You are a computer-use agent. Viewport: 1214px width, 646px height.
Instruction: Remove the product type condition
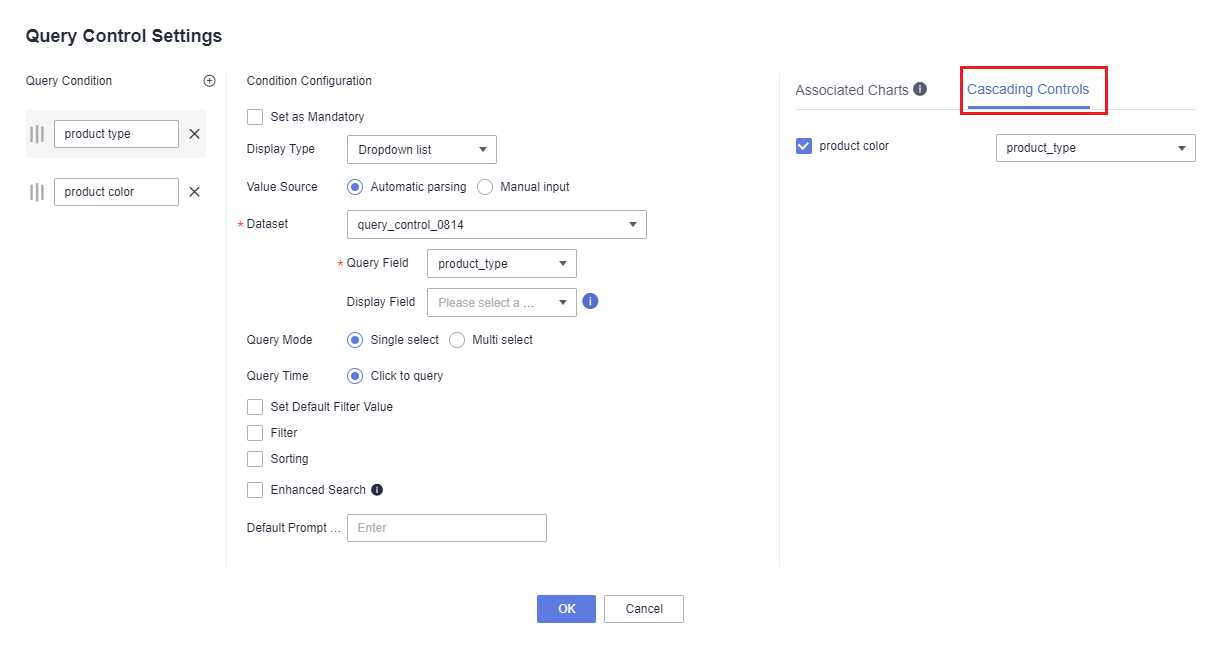coord(194,134)
